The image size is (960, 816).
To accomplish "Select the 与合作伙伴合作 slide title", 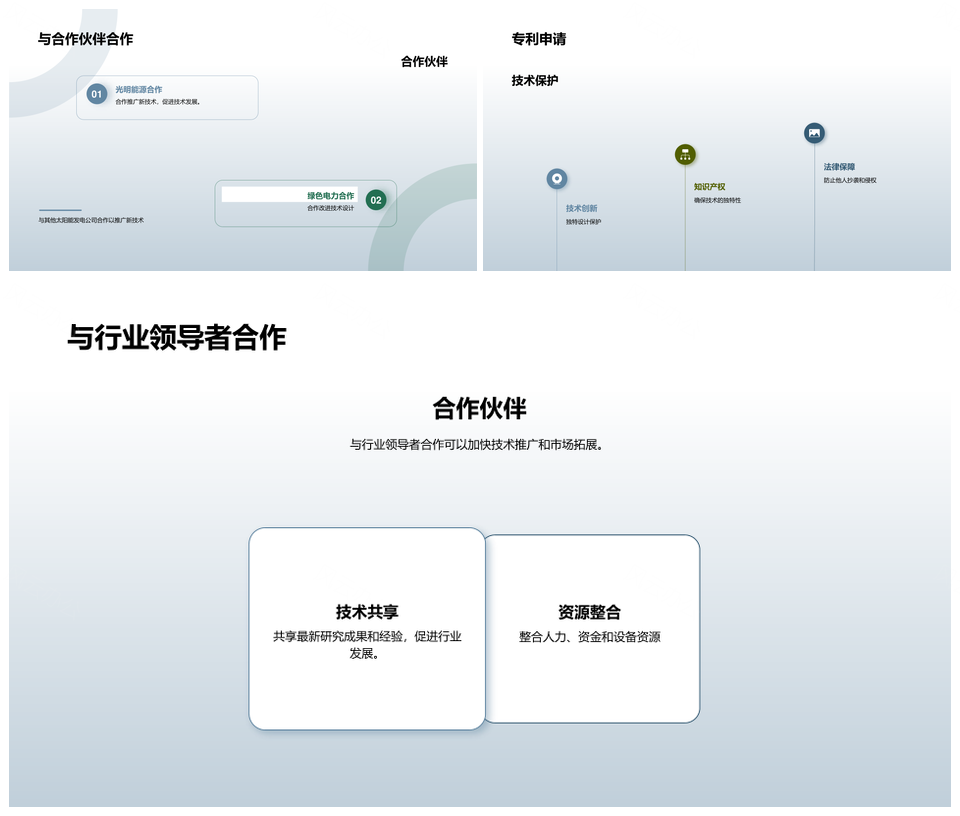I will coord(85,39).
